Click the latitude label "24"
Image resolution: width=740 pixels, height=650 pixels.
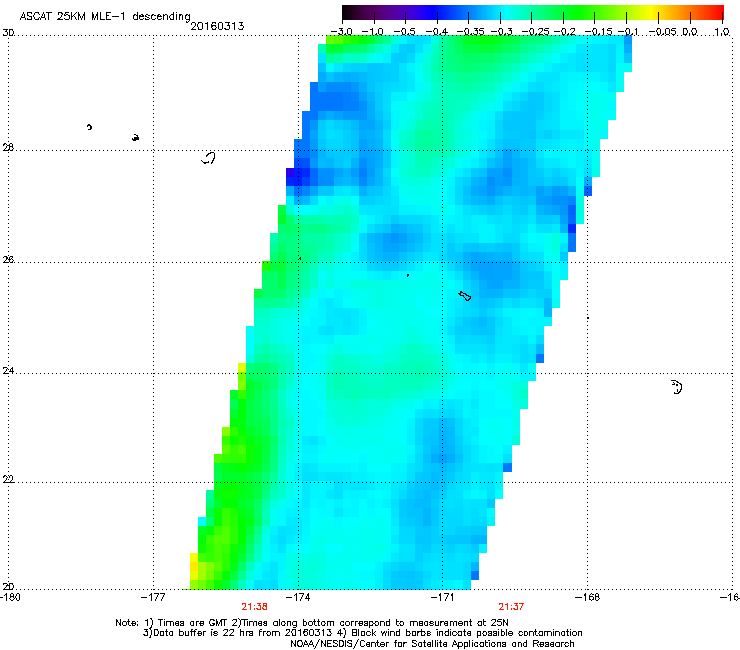click(8, 371)
